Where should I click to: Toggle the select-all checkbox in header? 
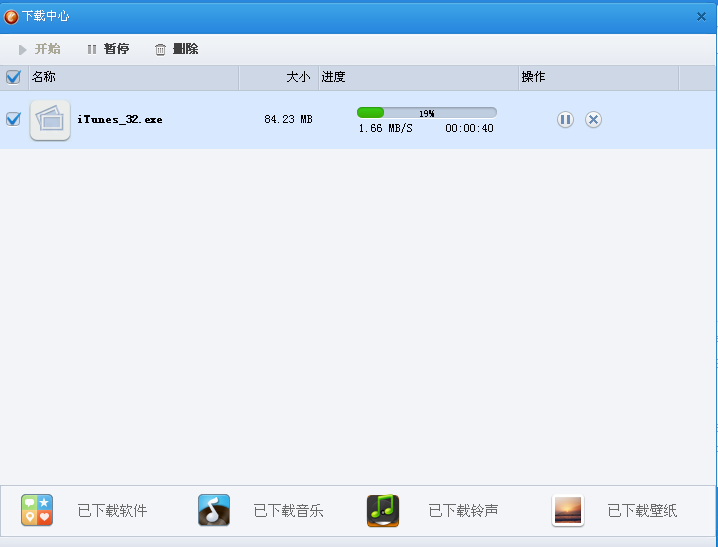pyautogui.click(x=13, y=77)
